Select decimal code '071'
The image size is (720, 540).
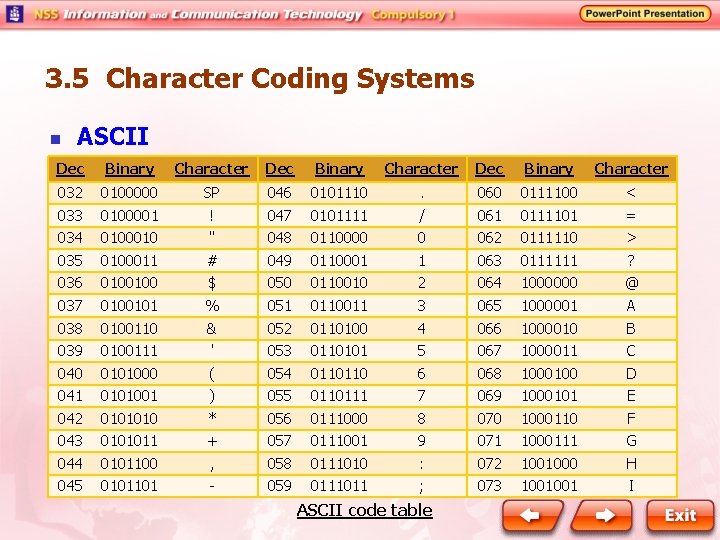tap(489, 441)
